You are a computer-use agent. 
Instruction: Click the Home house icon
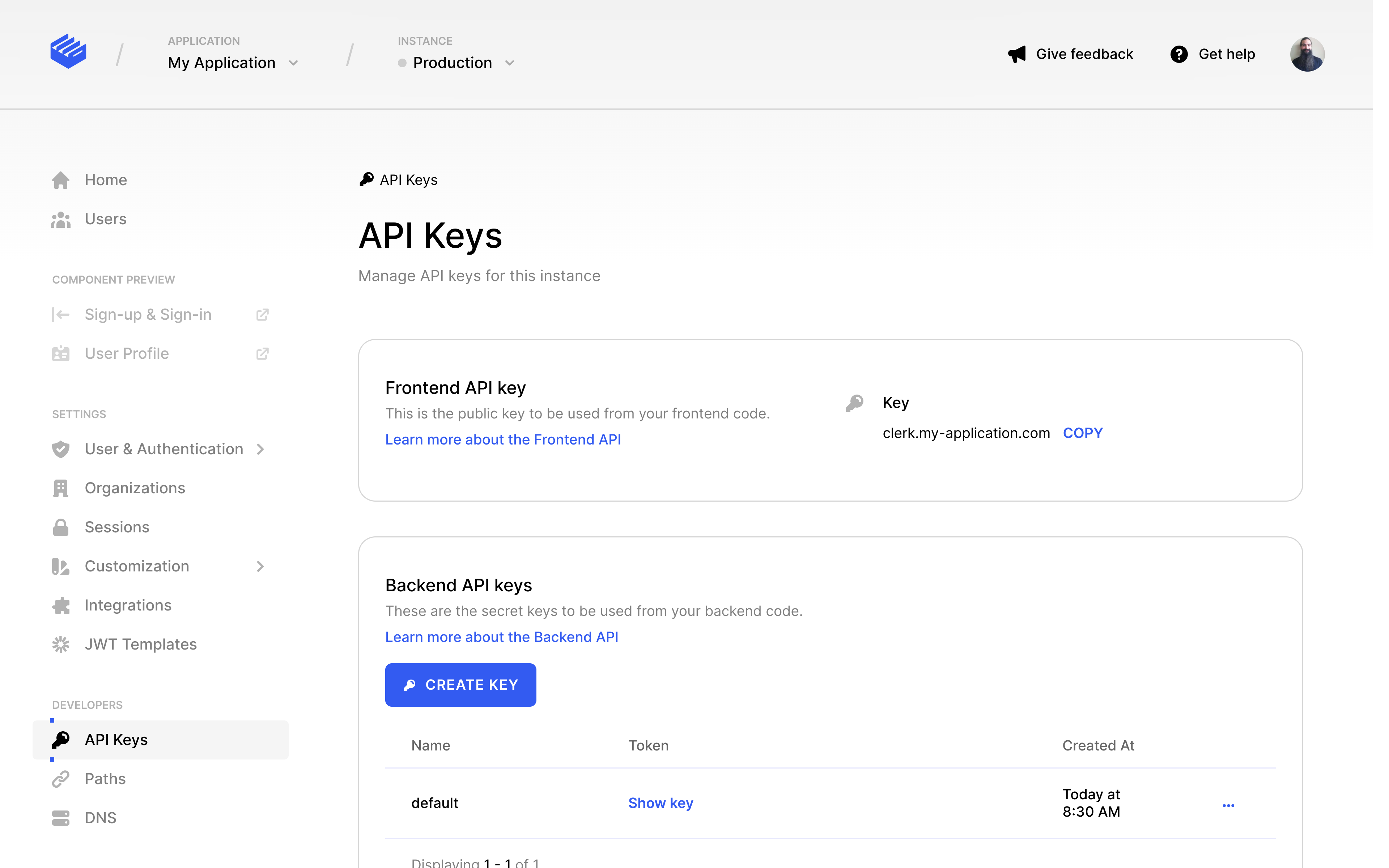(x=60, y=180)
